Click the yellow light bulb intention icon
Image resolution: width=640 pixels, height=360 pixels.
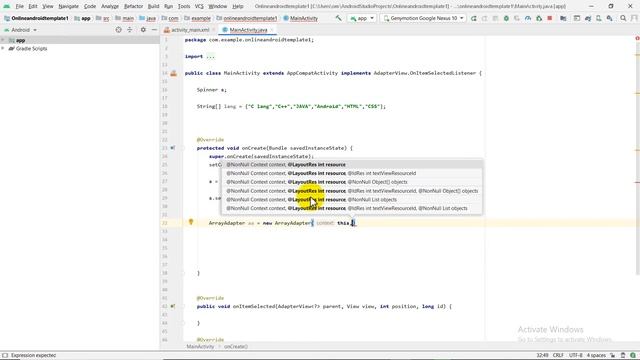pos(191,222)
